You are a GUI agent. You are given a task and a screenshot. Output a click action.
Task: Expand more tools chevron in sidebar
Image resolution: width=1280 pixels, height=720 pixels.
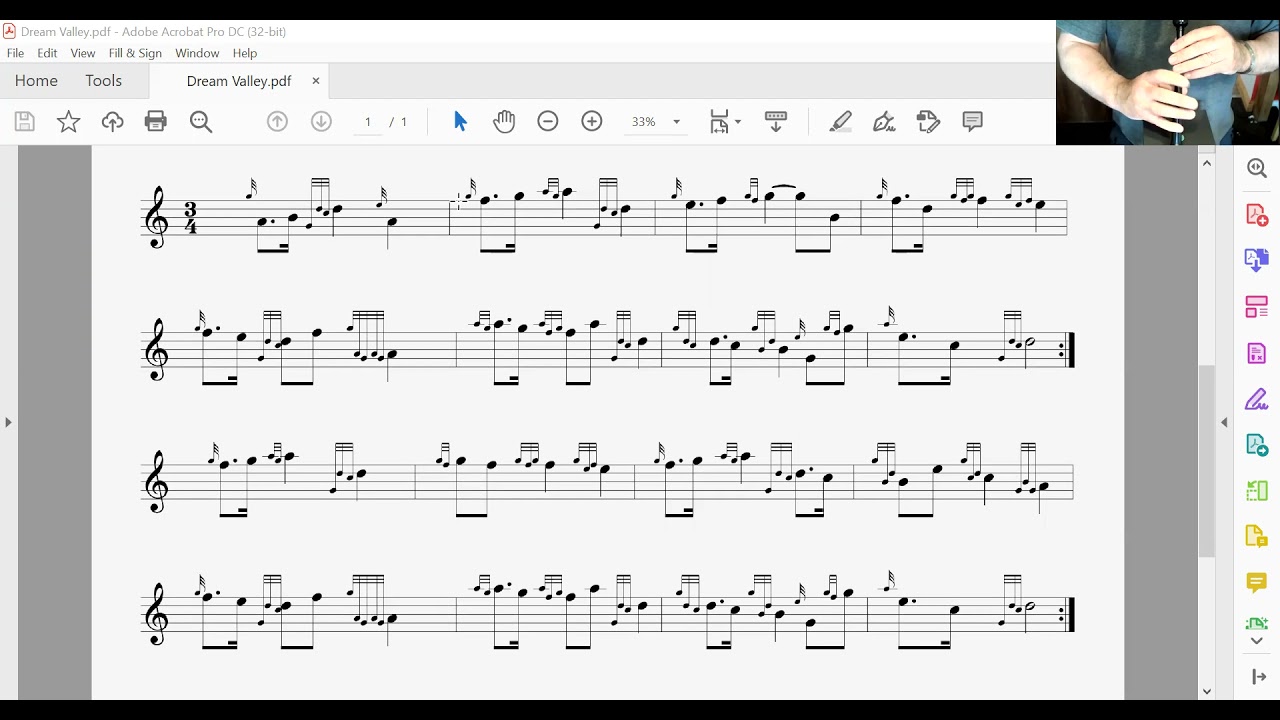[x=1257, y=641]
